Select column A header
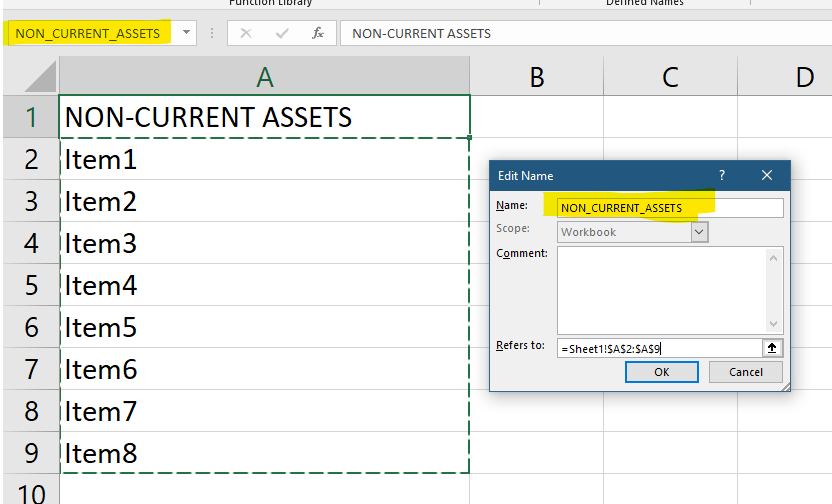Viewport: 832px width, 504px height. click(x=264, y=76)
